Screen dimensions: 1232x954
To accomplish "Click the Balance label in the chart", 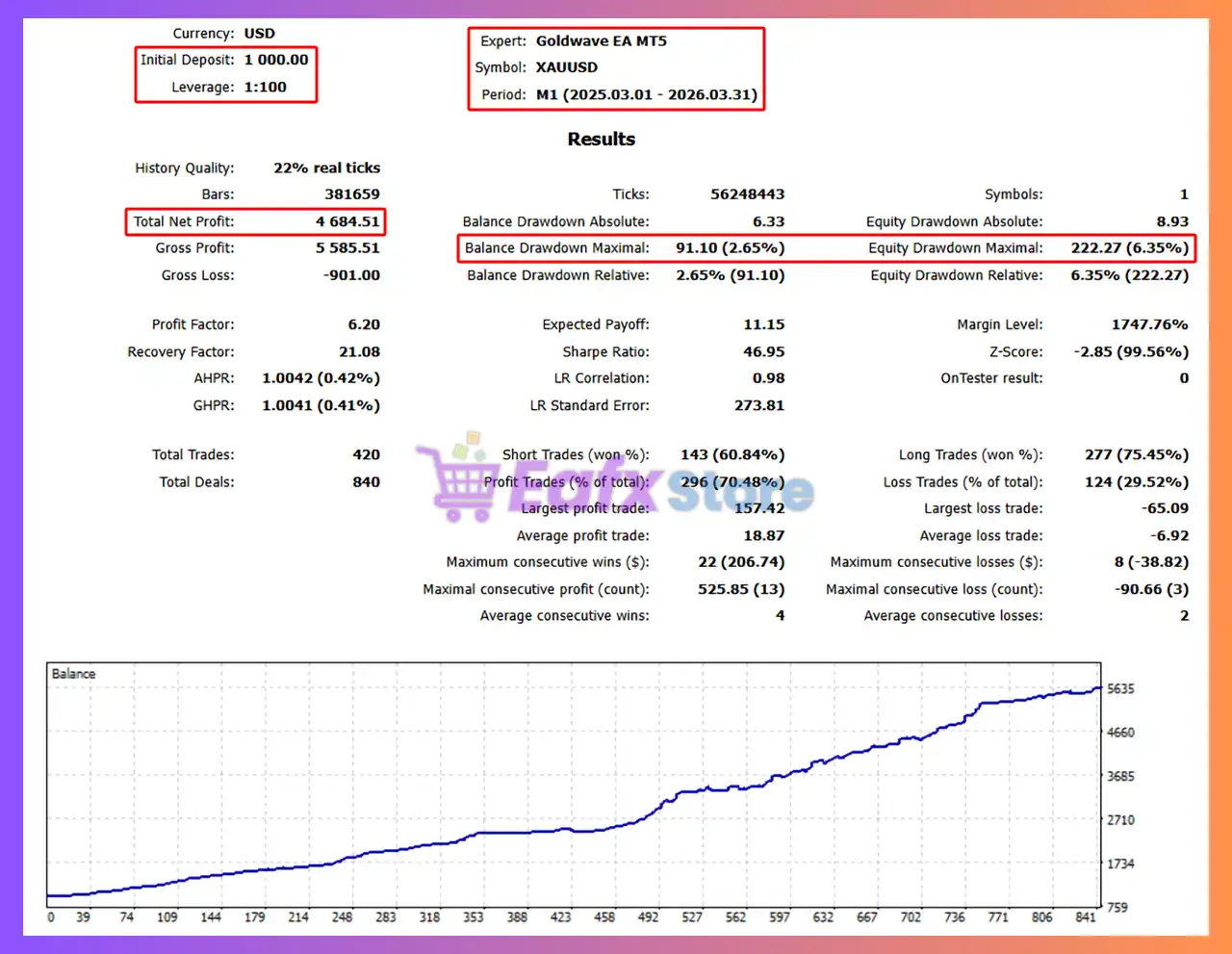I will (73, 674).
